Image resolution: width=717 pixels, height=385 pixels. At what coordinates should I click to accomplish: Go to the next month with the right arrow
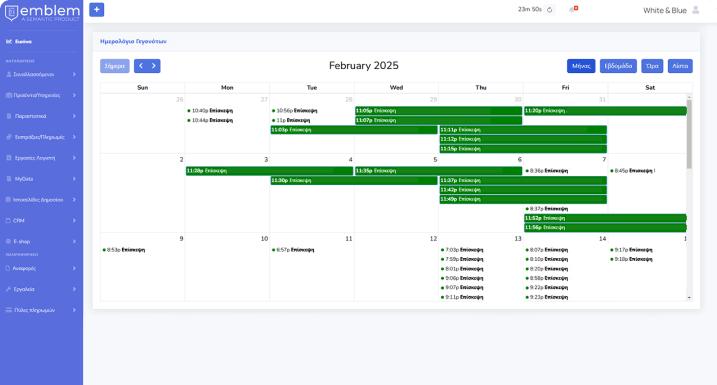154,66
